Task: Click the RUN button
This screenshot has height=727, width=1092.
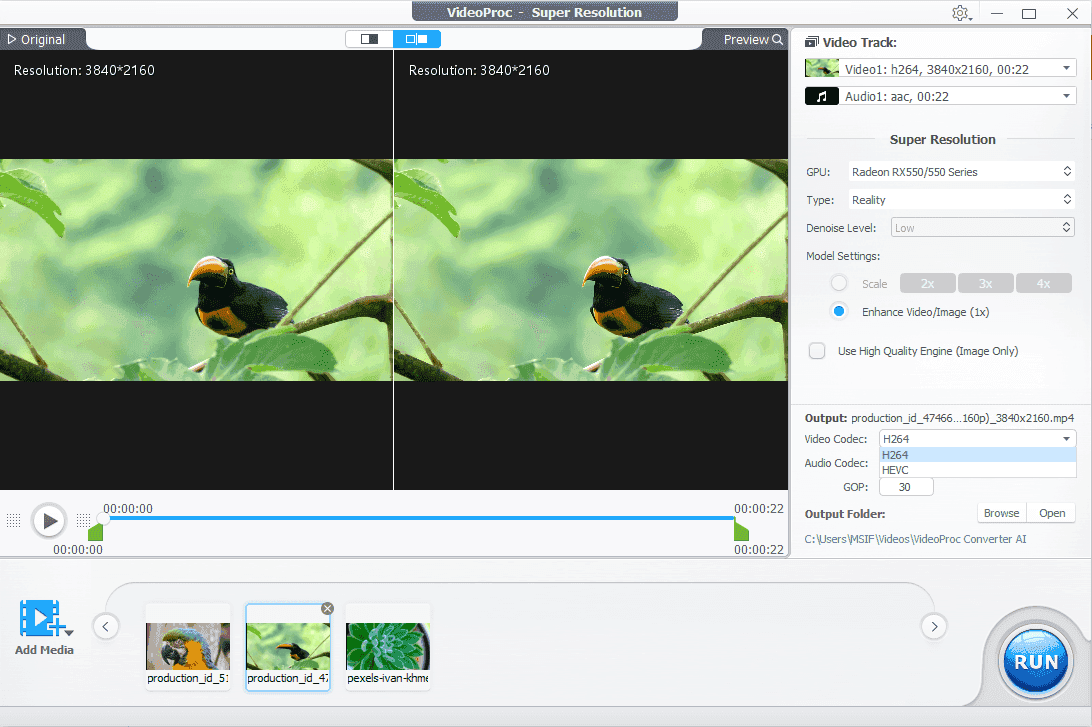Action: click(x=1036, y=661)
